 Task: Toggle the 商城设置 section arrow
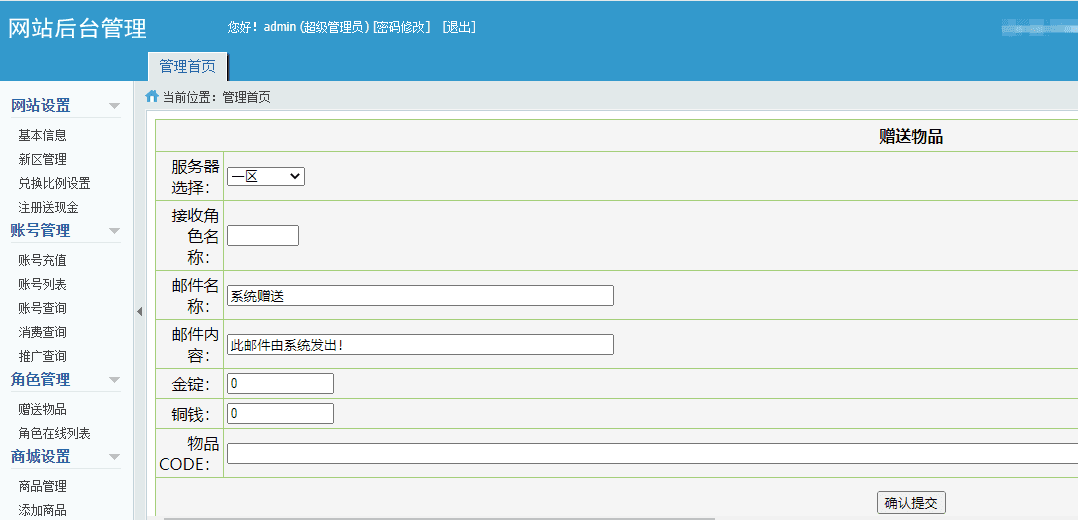tap(114, 457)
